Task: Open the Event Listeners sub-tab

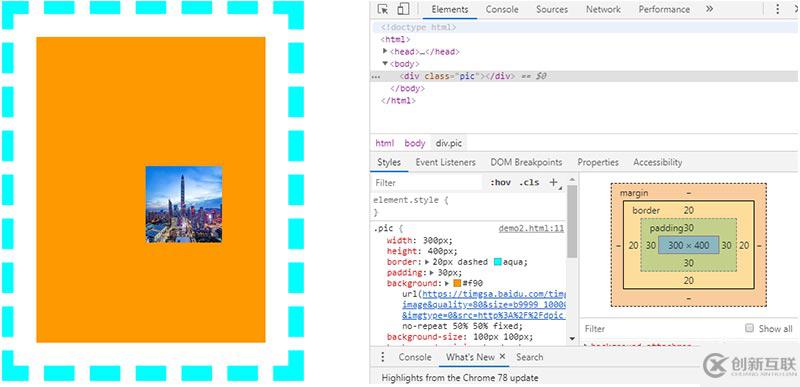Action: pos(445,162)
